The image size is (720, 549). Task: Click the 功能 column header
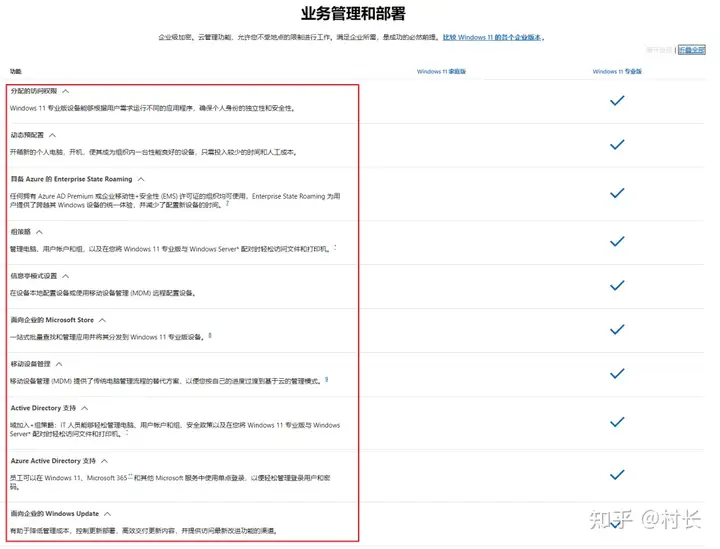coord(16,72)
